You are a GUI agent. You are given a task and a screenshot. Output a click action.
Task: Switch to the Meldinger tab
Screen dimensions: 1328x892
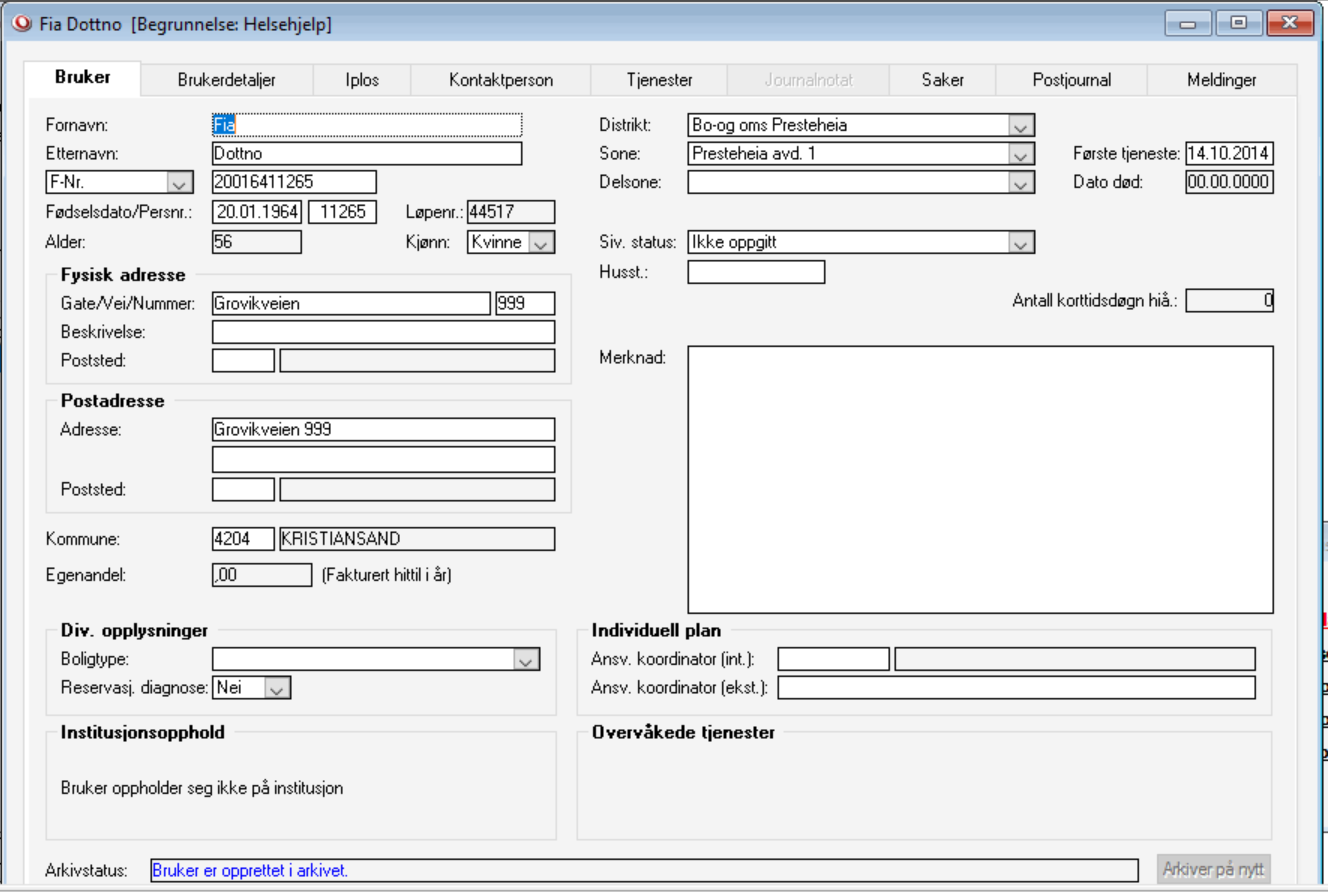1222,80
